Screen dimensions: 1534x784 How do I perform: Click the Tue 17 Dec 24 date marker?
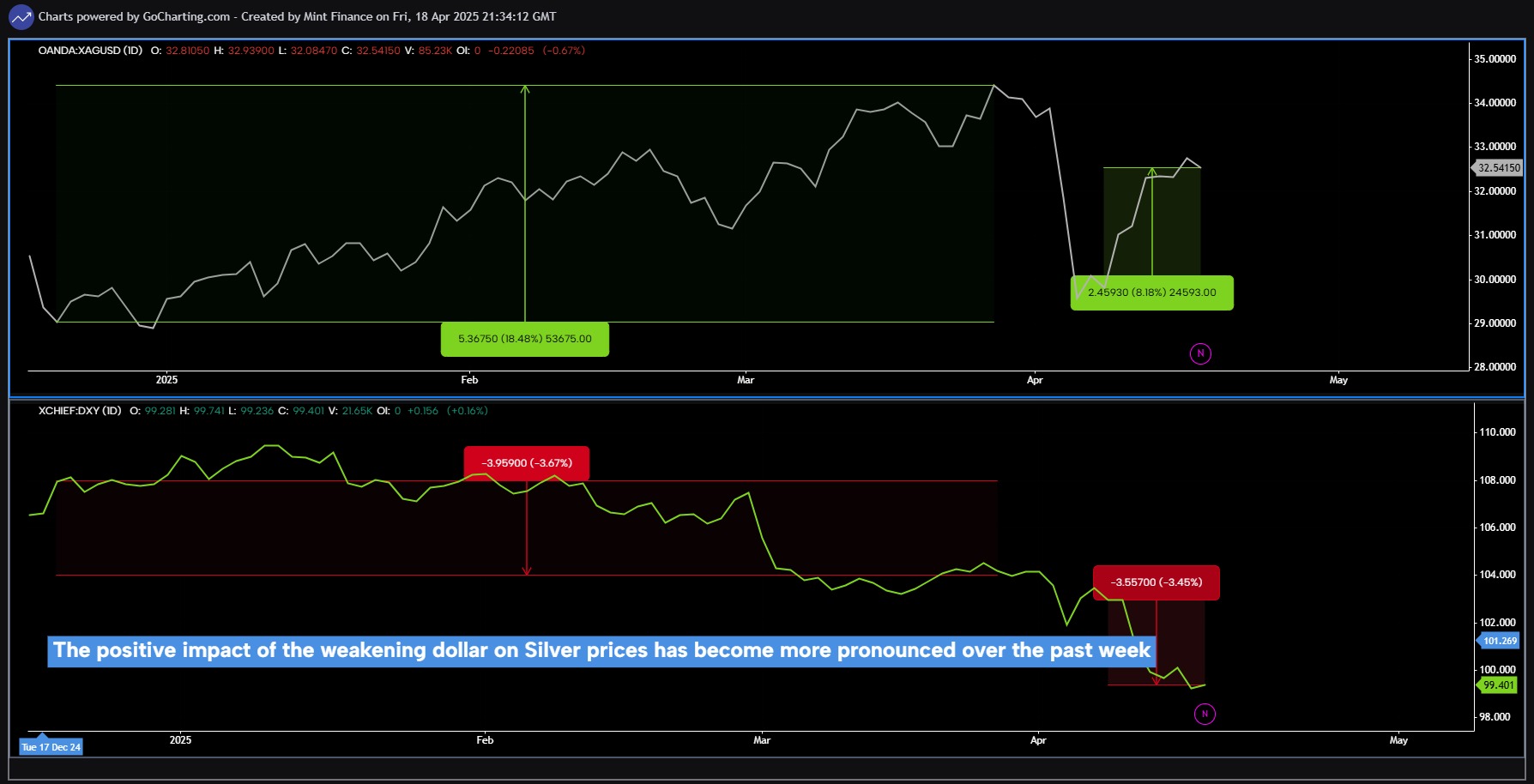coord(50,746)
